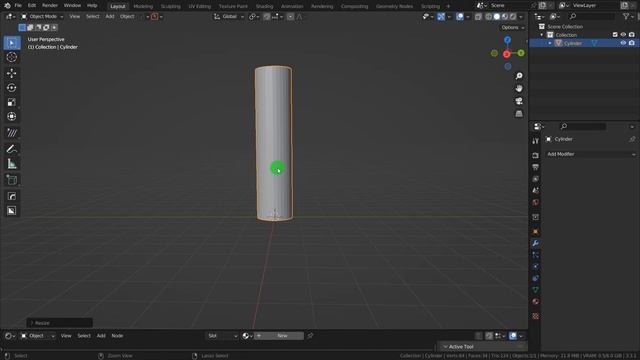Click the Blender logo menu icon
The width and height of the screenshot is (640, 360).
point(7,6)
